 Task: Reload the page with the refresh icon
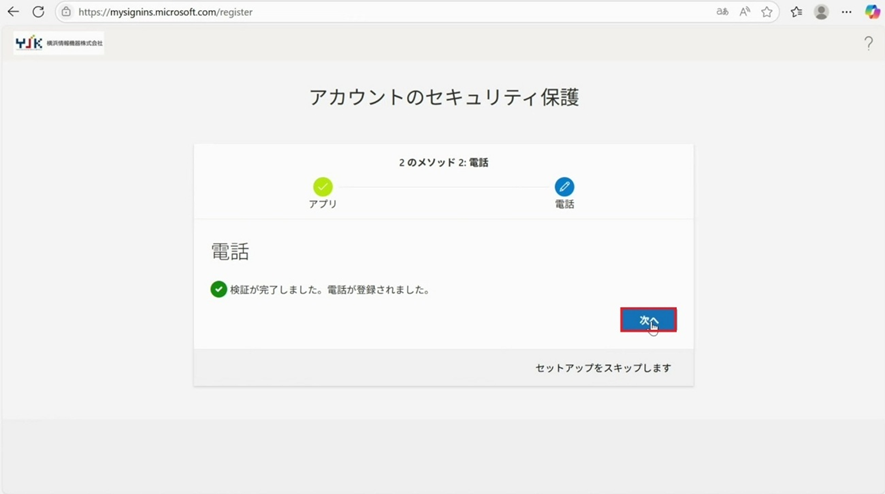[x=38, y=12]
